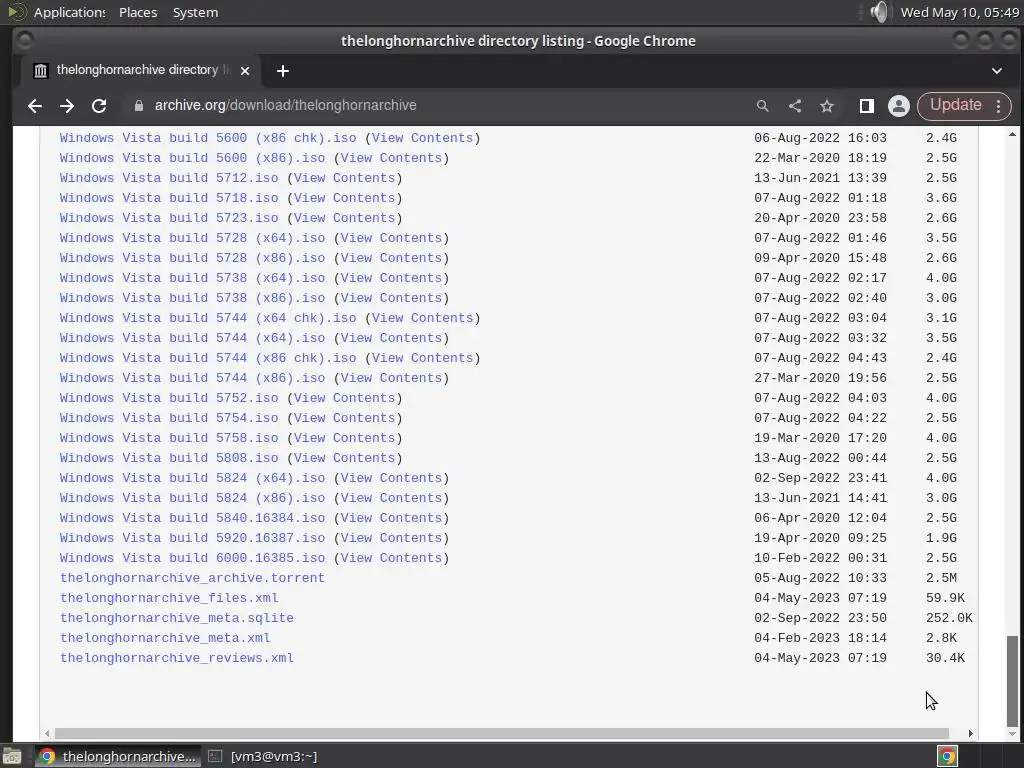View Contents of build 5723.iso
The image size is (1024, 768).
coord(344,218)
